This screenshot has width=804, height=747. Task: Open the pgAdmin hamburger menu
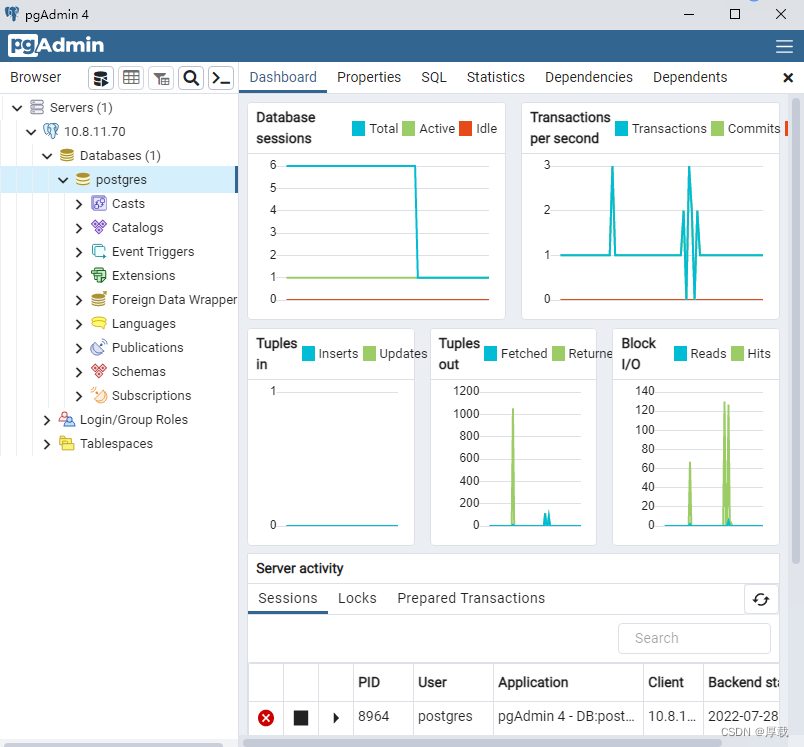[x=784, y=46]
